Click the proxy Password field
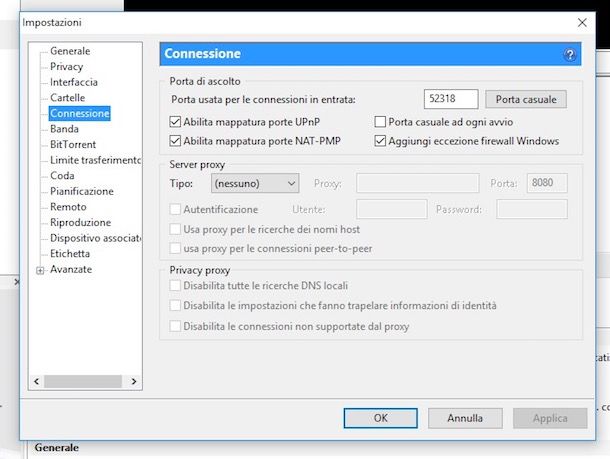 pos(531,209)
